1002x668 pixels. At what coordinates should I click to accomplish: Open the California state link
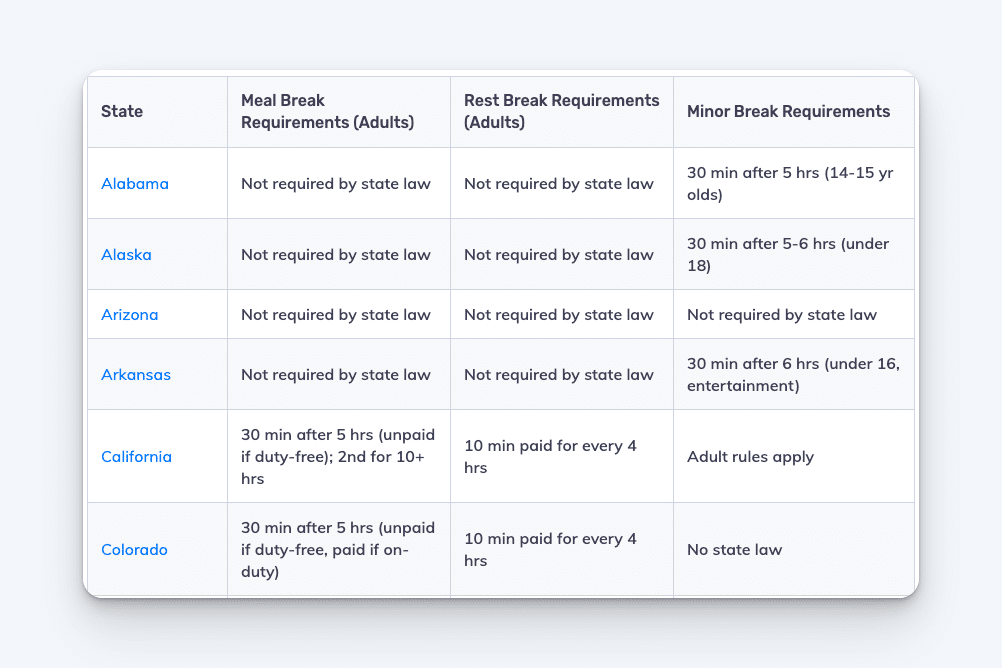(x=137, y=456)
